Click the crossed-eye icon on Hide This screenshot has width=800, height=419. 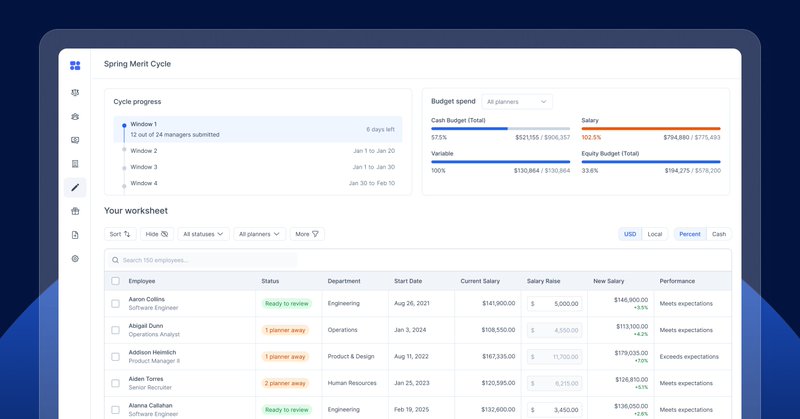pos(164,234)
